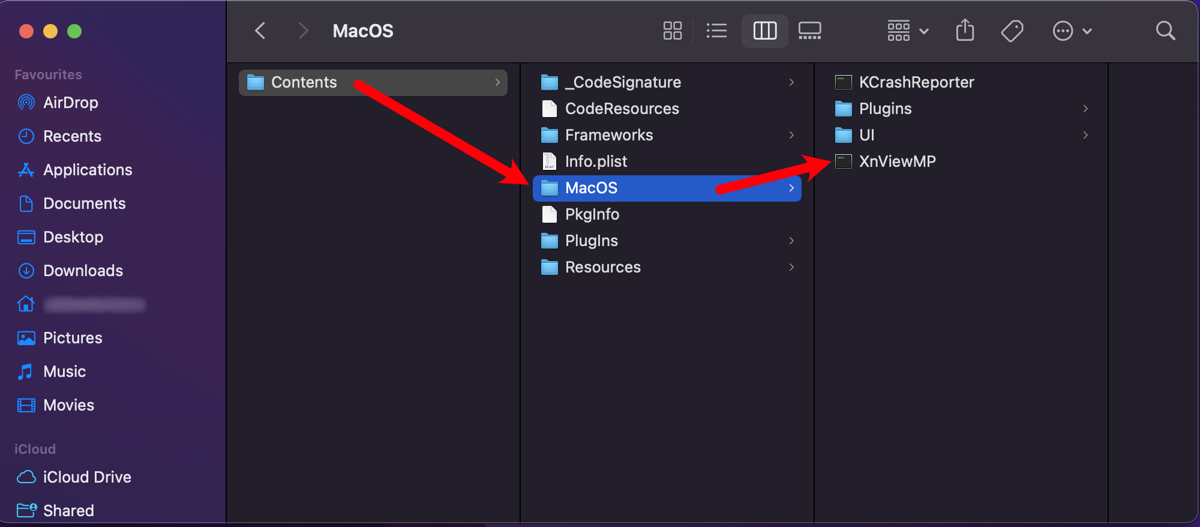Open the Tags toolbar icon
This screenshot has height=527, width=1200.
coord(1012,31)
